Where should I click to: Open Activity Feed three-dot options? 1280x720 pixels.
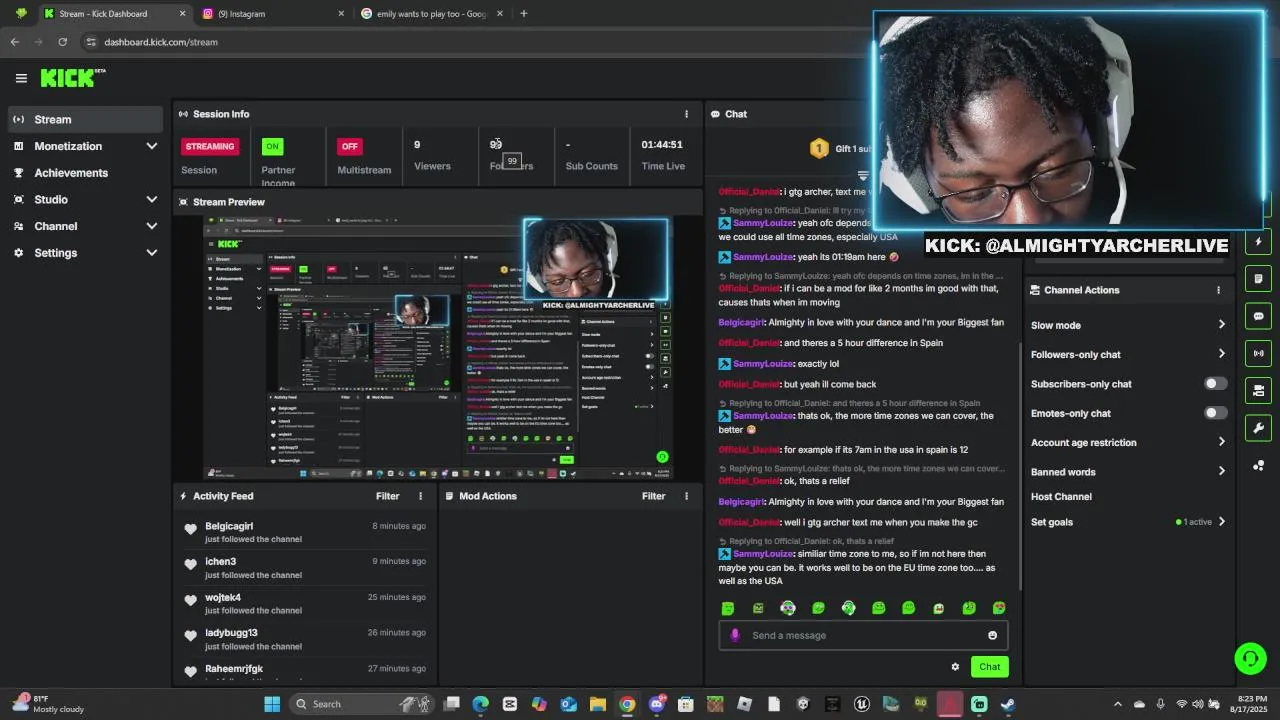click(420, 496)
